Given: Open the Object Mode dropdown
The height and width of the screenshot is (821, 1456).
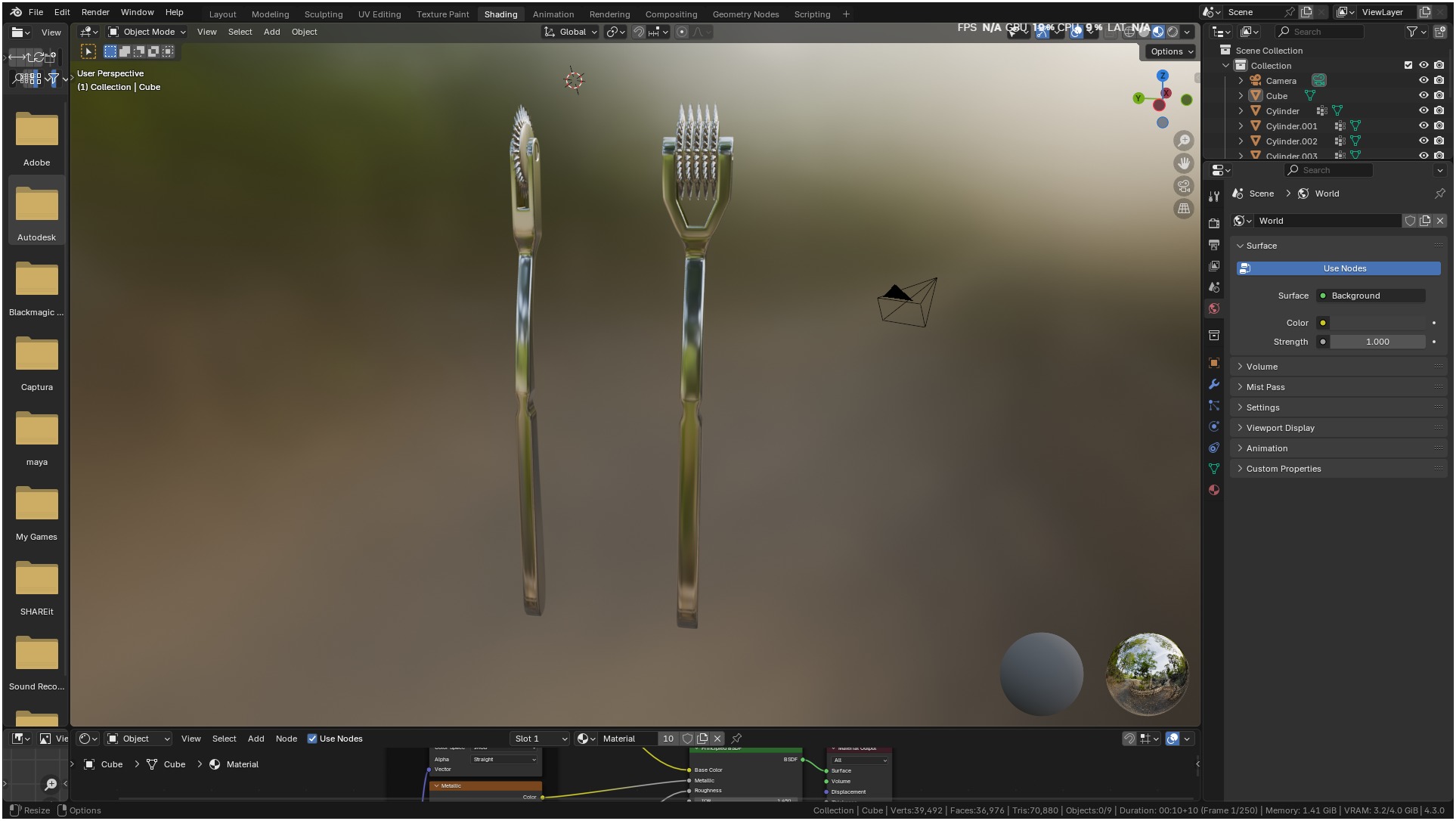Looking at the screenshot, I should click(x=147, y=32).
